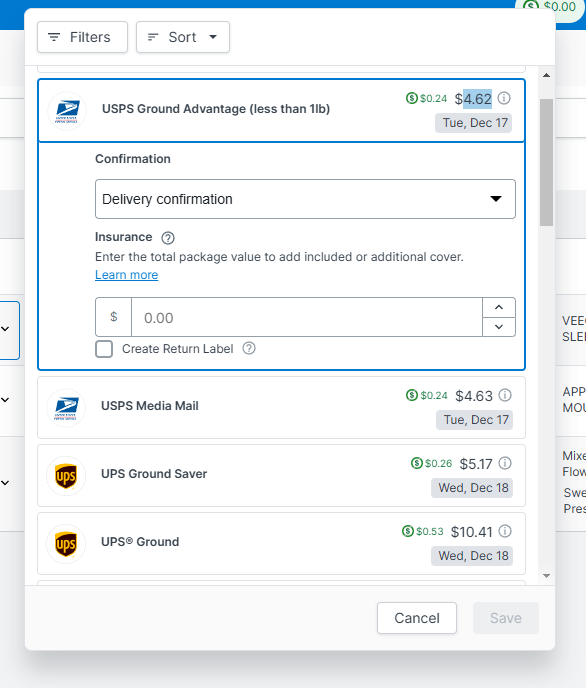Select the UPS® Ground rate
The width and height of the screenshot is (586, 688).
282,544
